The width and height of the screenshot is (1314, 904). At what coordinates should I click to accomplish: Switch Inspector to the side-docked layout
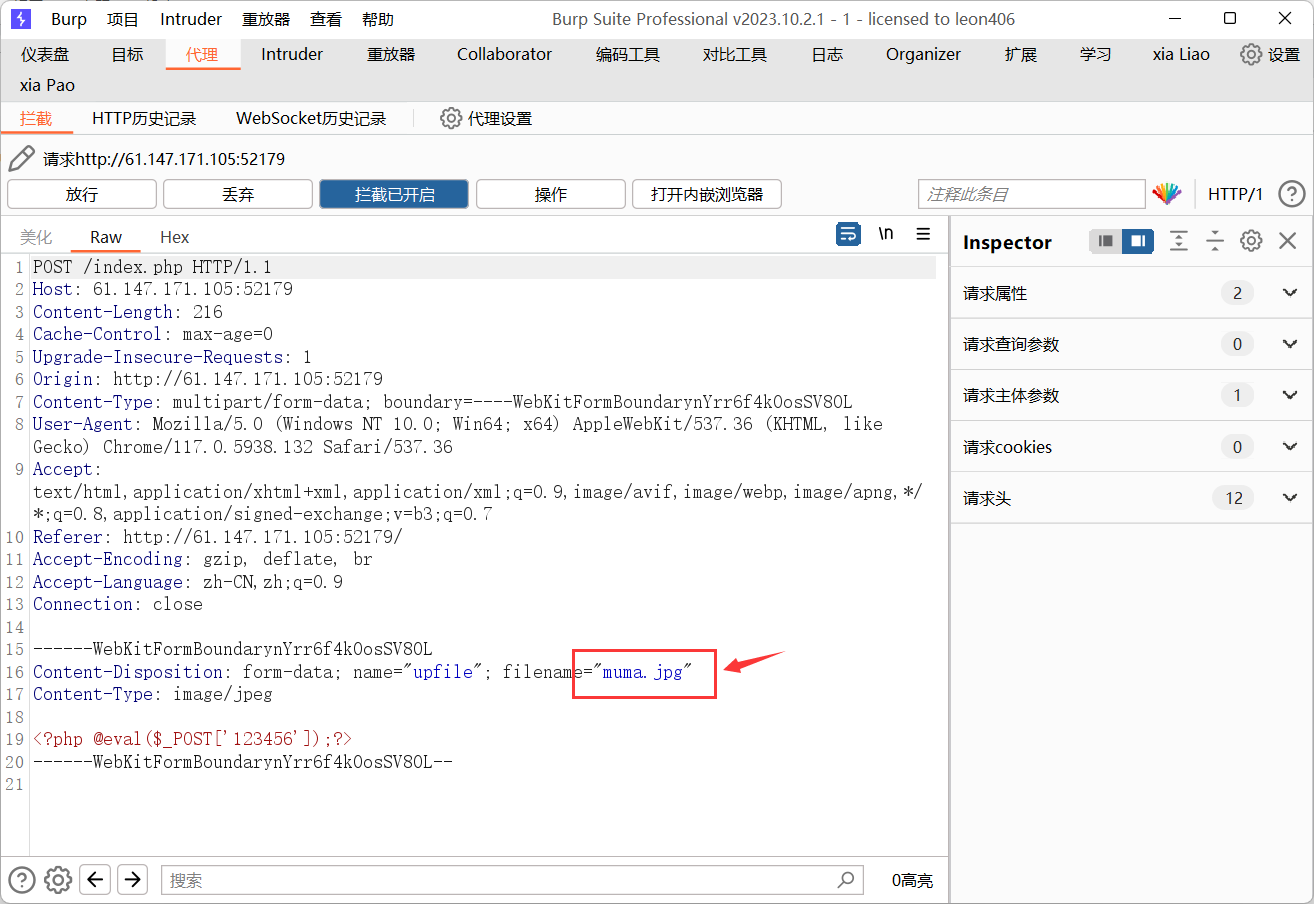point(1138,241)
